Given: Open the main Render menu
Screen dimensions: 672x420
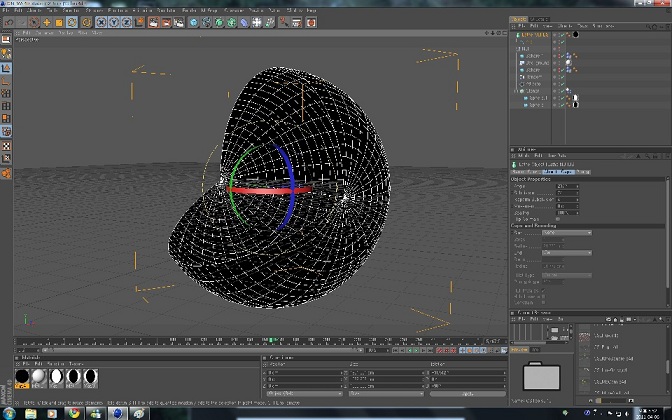Looking at the screenshot, I should pyautogui.click(x=189, y=10).
